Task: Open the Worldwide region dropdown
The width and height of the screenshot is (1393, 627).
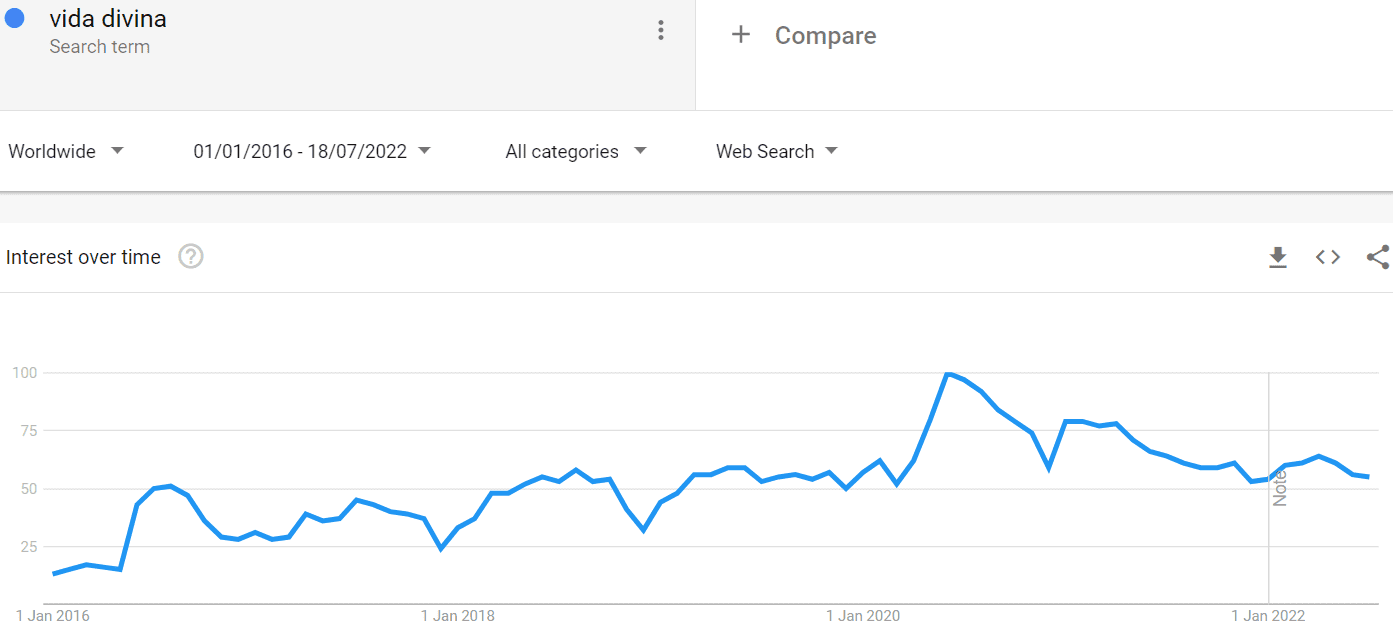Action: coord(66,151)
